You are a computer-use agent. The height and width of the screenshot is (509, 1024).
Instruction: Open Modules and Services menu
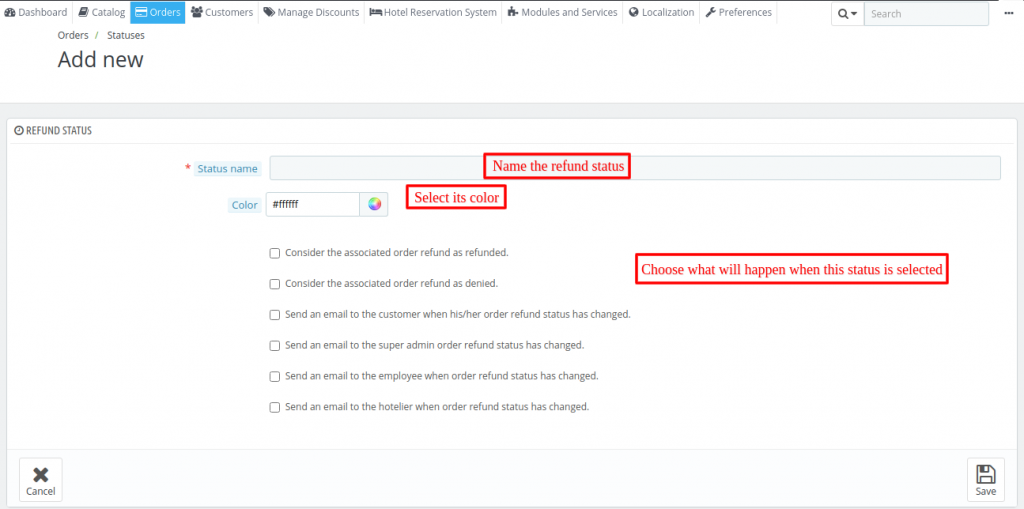click(x=562, y=12)
